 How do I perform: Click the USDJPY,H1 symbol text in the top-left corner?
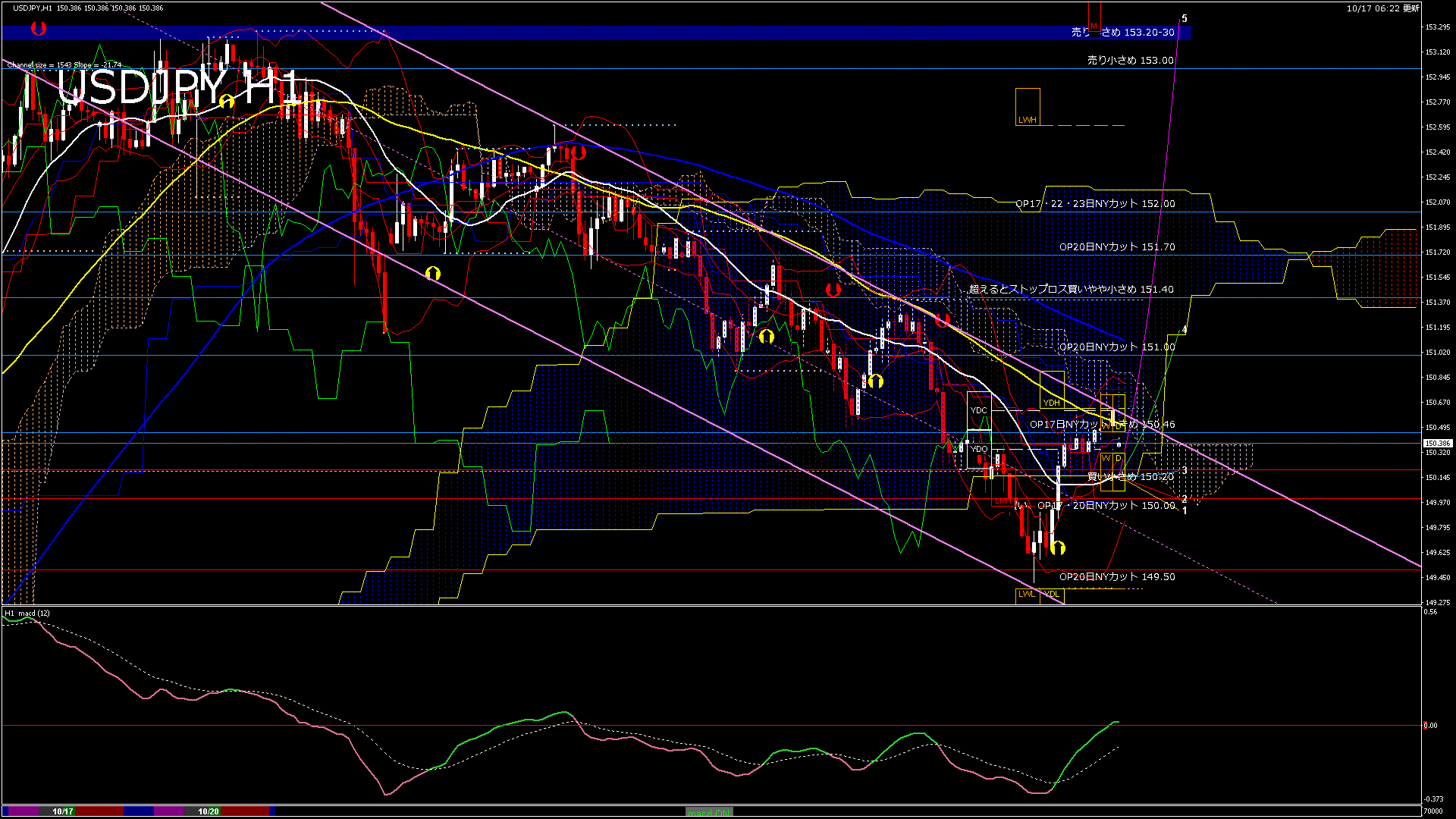tap(33, 8)
